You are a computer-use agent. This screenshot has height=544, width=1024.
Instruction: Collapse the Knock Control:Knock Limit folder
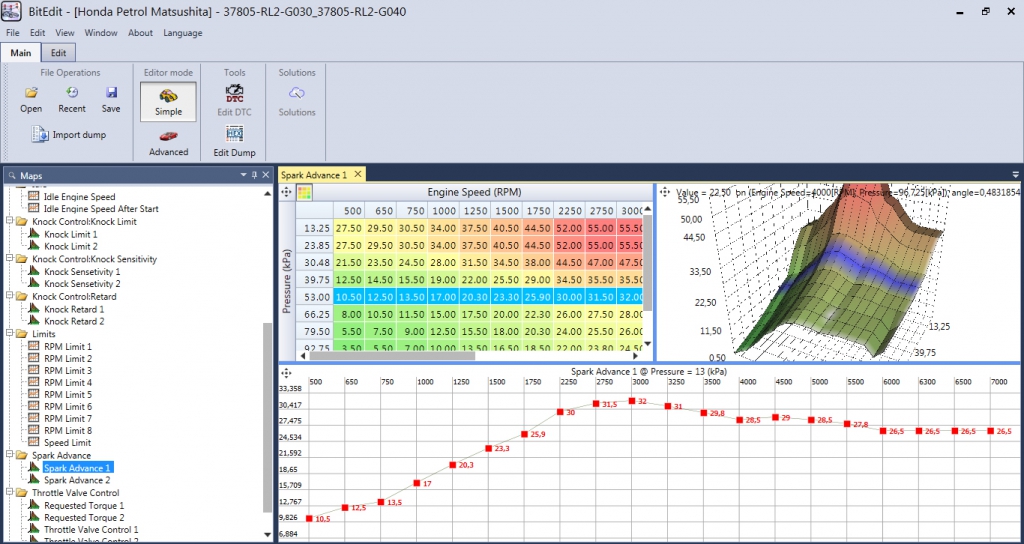click(10, 221)
